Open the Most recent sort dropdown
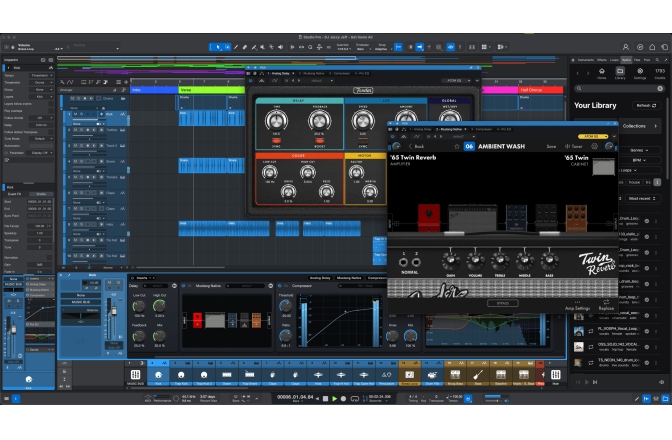The image size is (672, 440). tap(642, 198)
